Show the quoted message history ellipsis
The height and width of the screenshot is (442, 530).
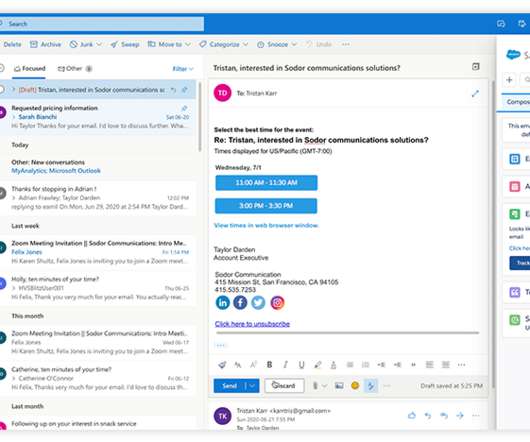pyautogui.click(x=220, y=345)
